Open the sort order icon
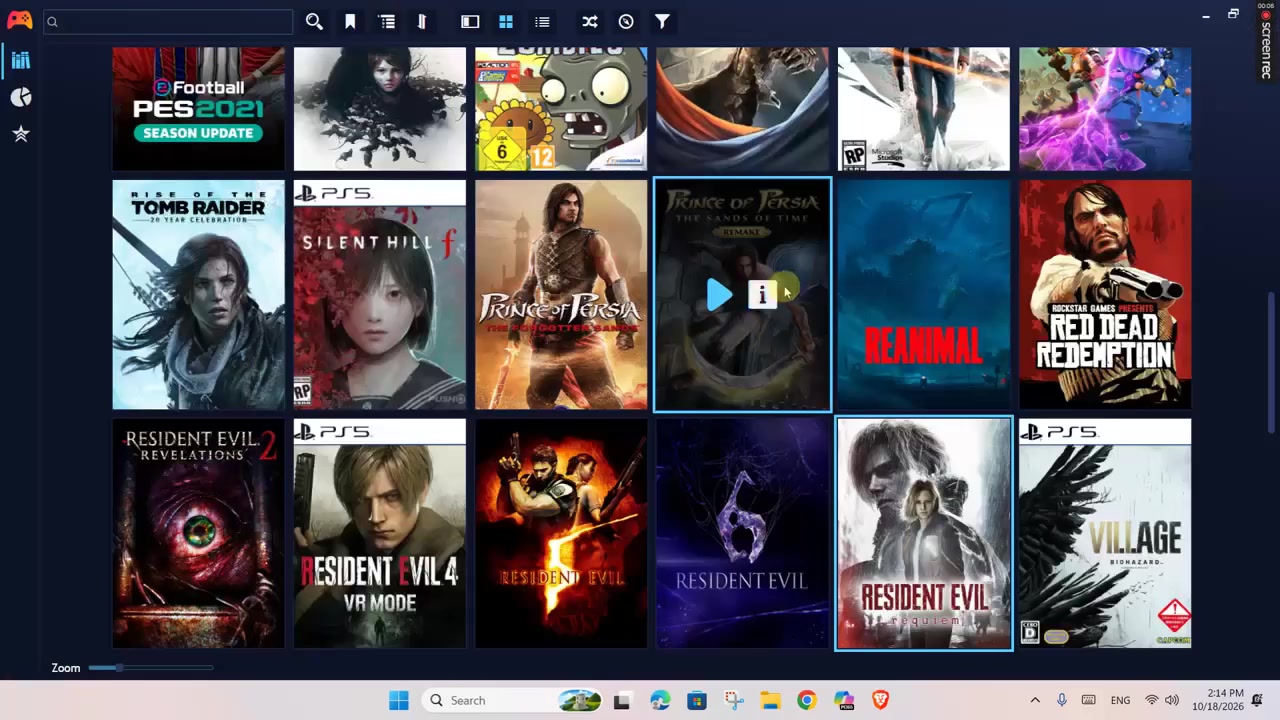Viewport: 1280px width, 720px height. click(x=422, y=21)
